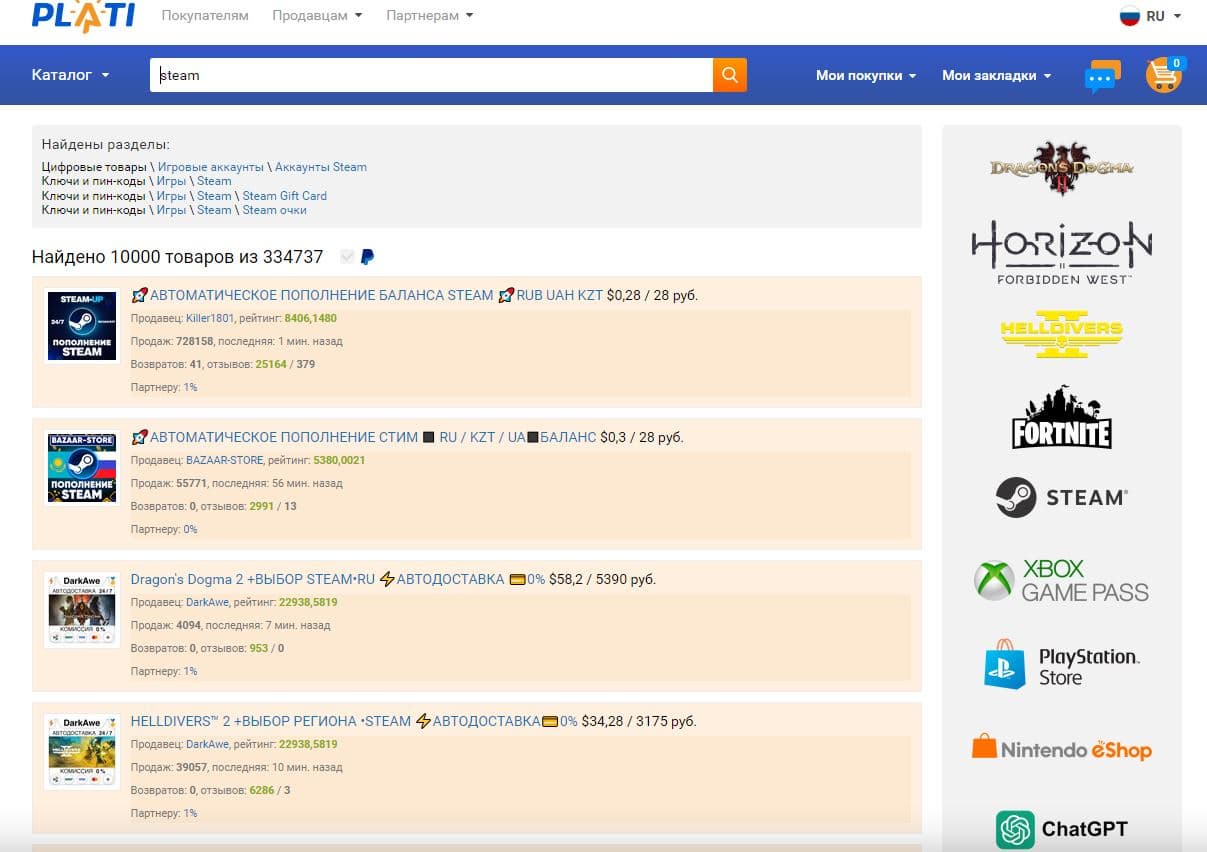Expand the Продавцам menu
The width and height of the screenshot is (1207, 852).
[317, 16]
